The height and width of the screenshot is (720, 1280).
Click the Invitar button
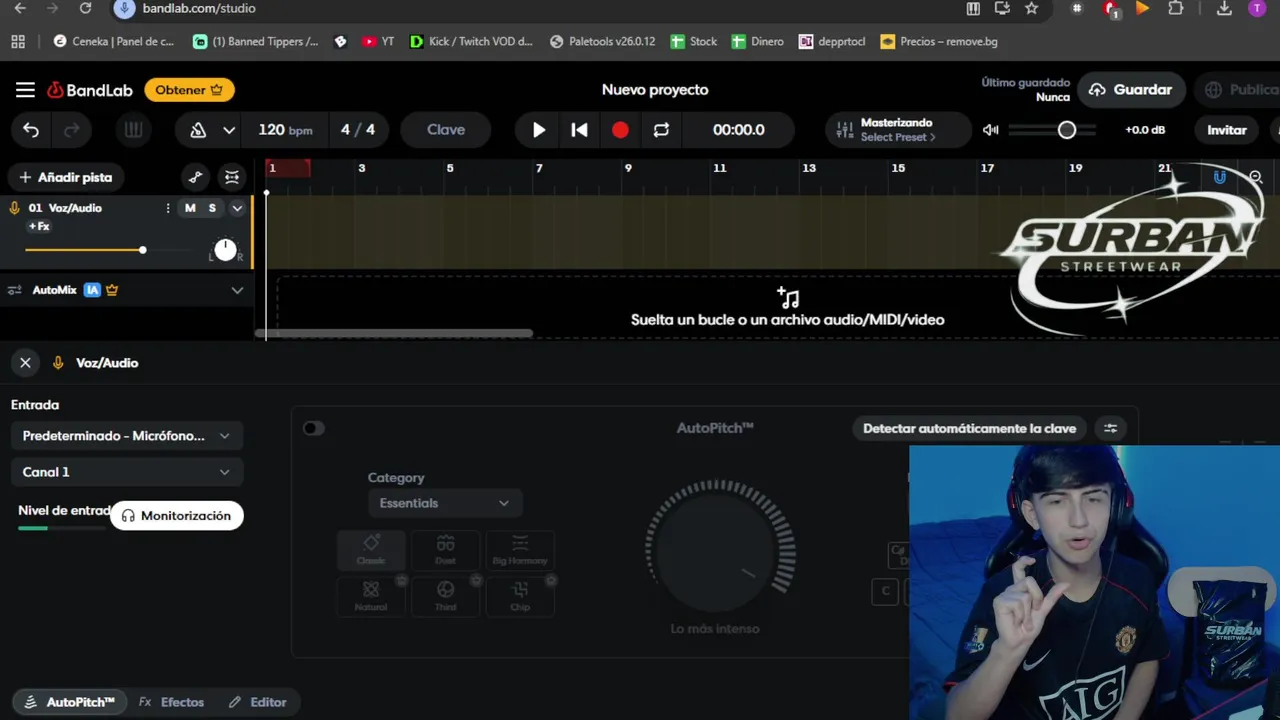[x=1227, y=130]
